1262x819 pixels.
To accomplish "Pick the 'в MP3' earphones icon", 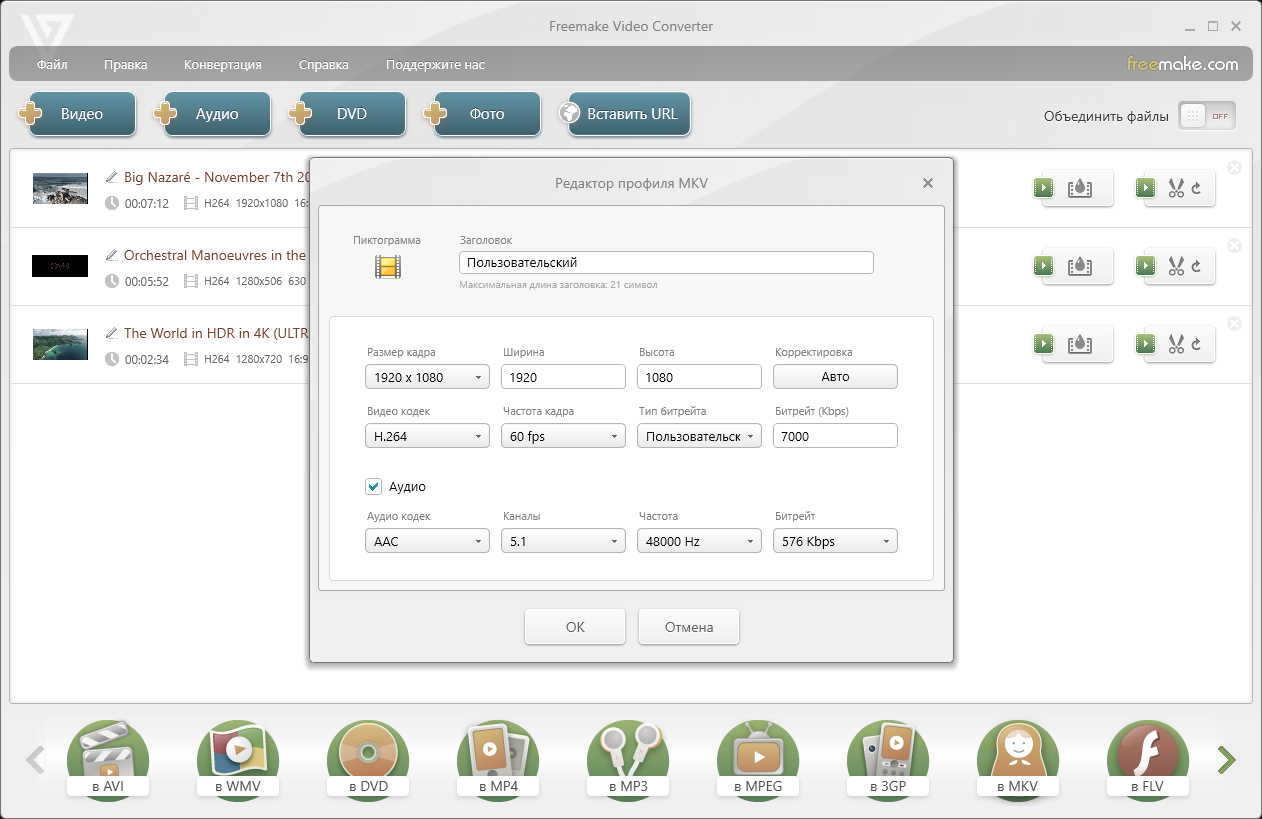I will click(627, 758).
